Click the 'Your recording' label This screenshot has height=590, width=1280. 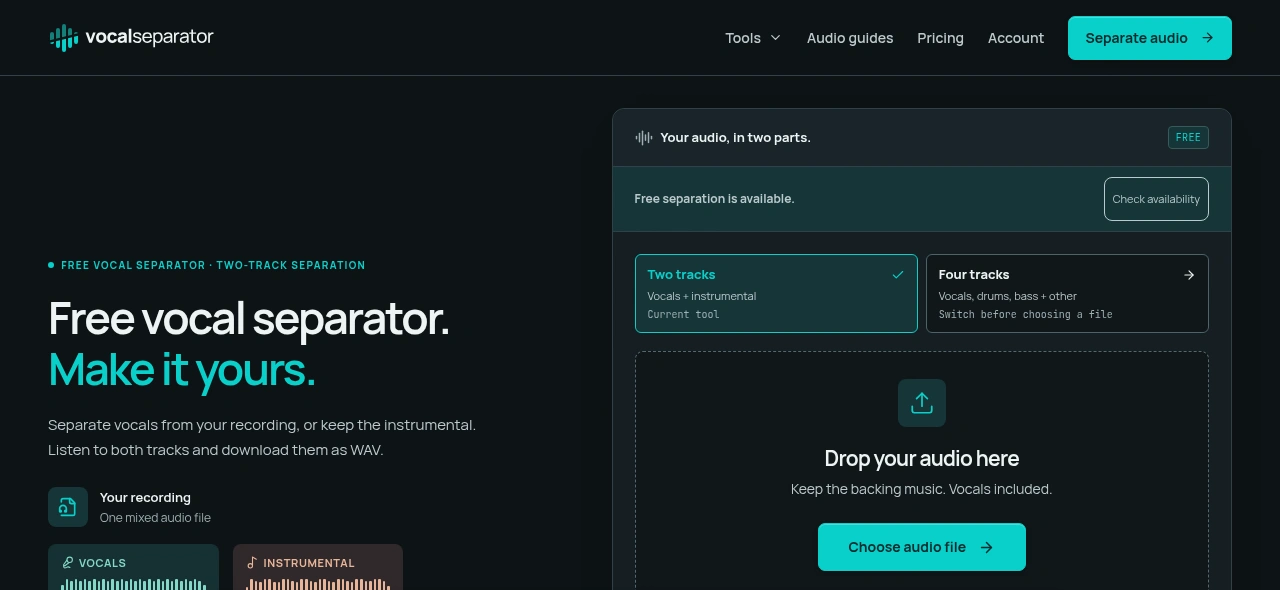pyautogui.click(x=145, y=498)
